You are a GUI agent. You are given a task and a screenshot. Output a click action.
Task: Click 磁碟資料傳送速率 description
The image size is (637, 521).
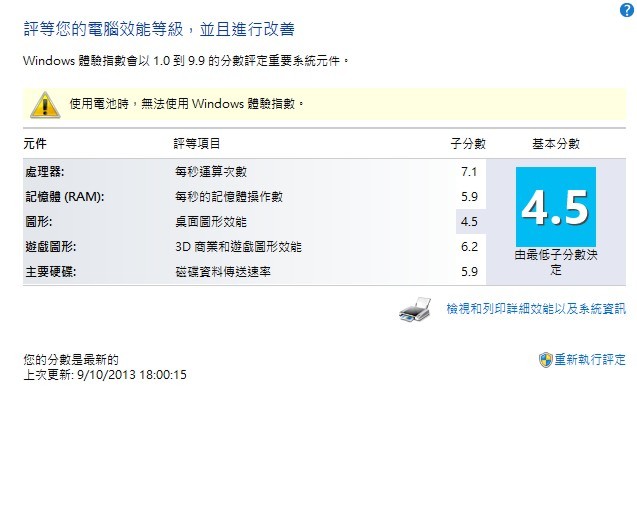coord(223,271)
